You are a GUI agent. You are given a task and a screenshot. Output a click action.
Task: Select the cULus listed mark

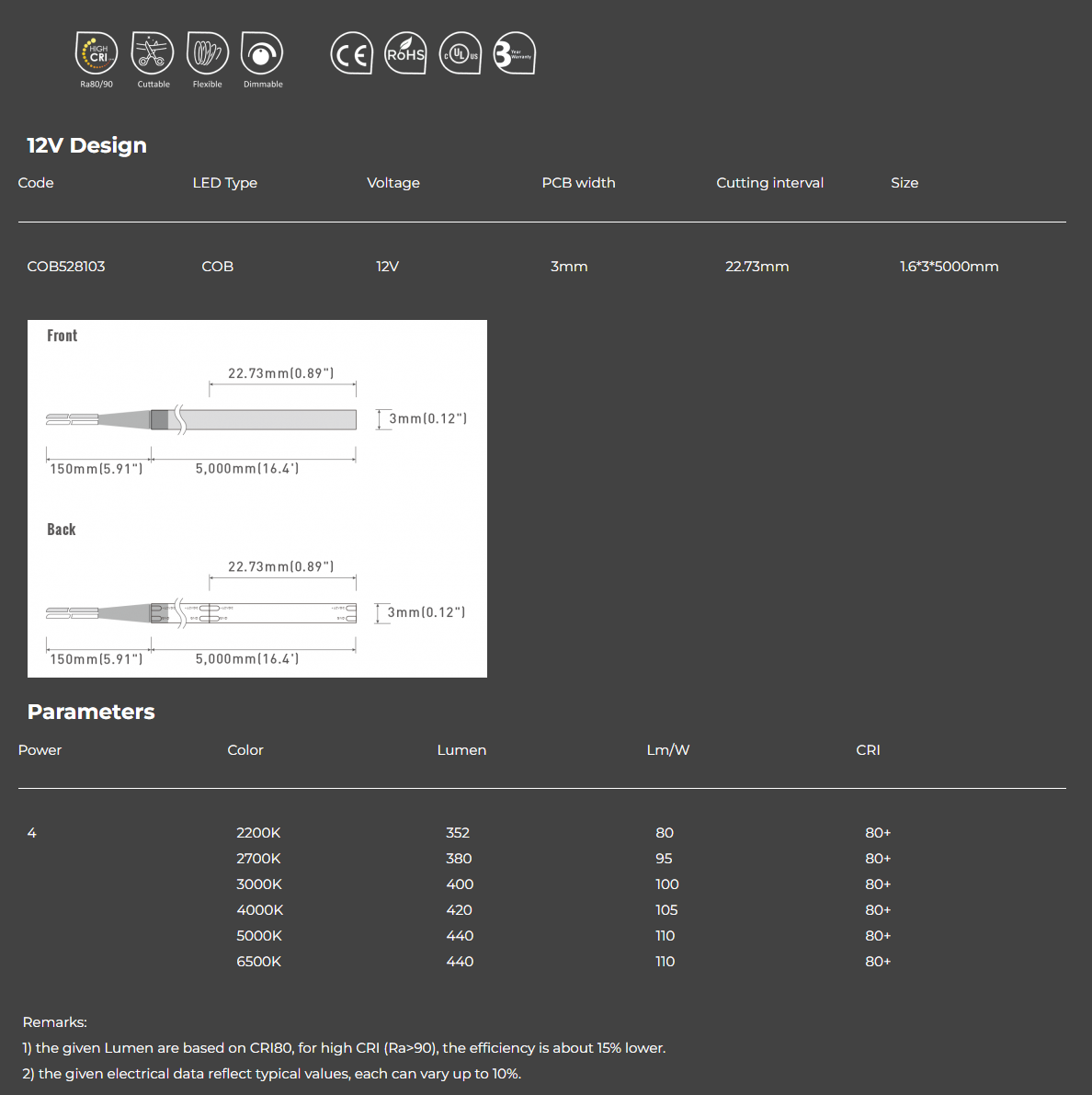tap(460, 53)
